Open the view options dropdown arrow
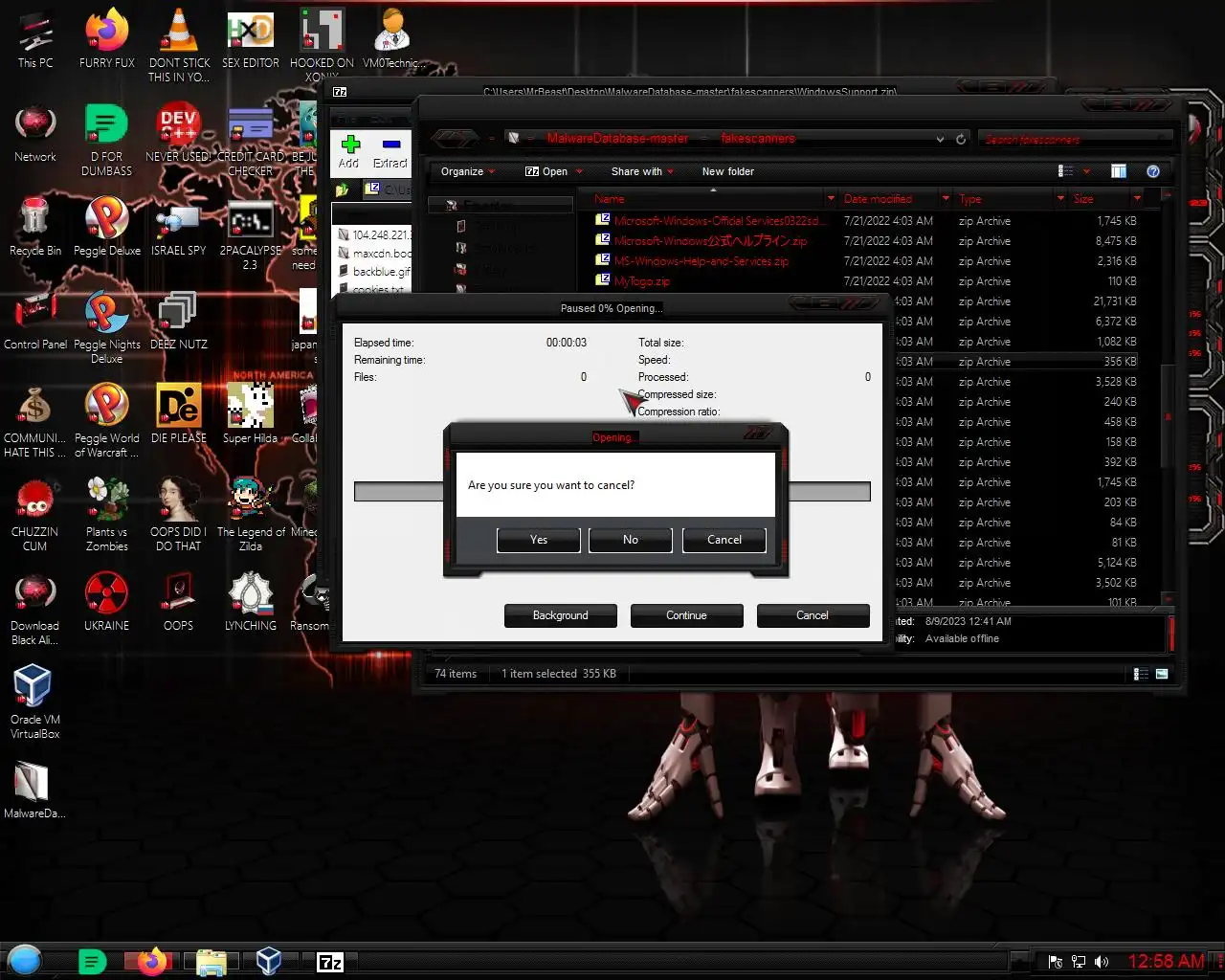1225x980 pixels. pyautogui.click(x=1086, y=172)
